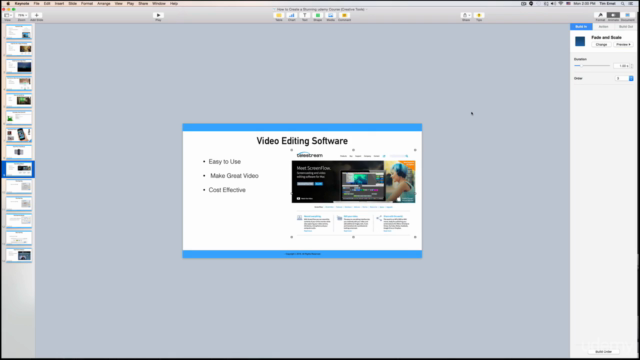Open the File menu
The height and width of the screenshot is (360, 640).
coord(36,3)
